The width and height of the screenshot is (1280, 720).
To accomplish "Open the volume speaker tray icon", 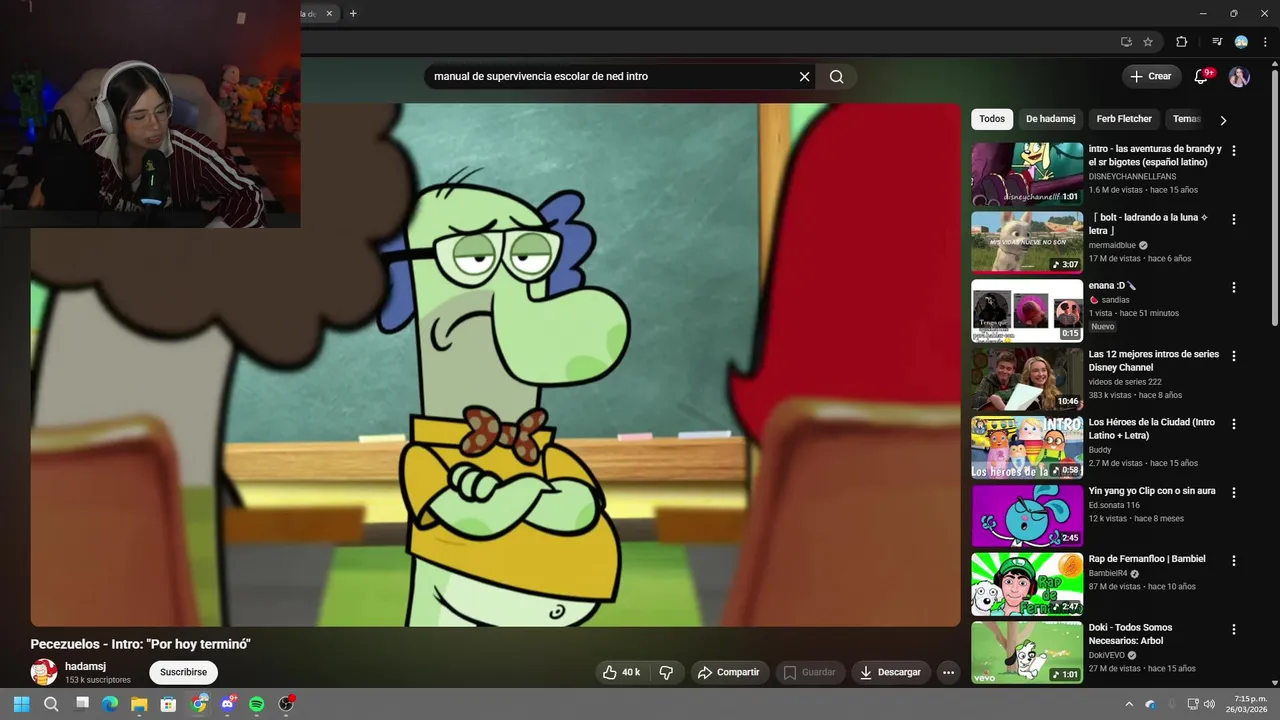I will pos(1210,704).
